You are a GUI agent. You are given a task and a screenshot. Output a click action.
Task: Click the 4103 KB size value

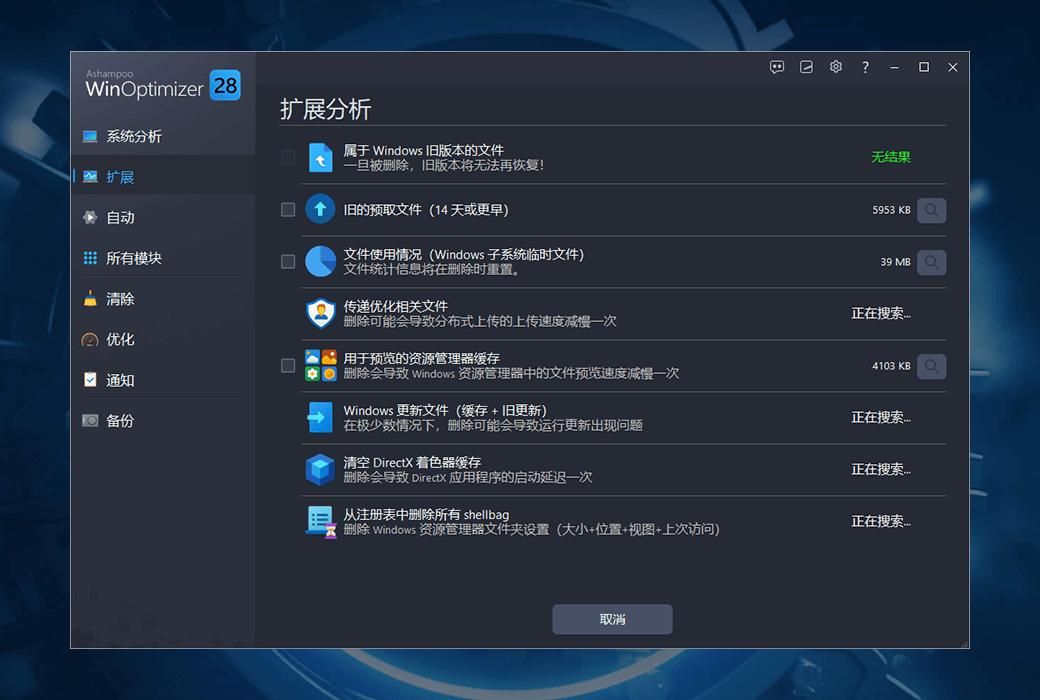point(891,366)
